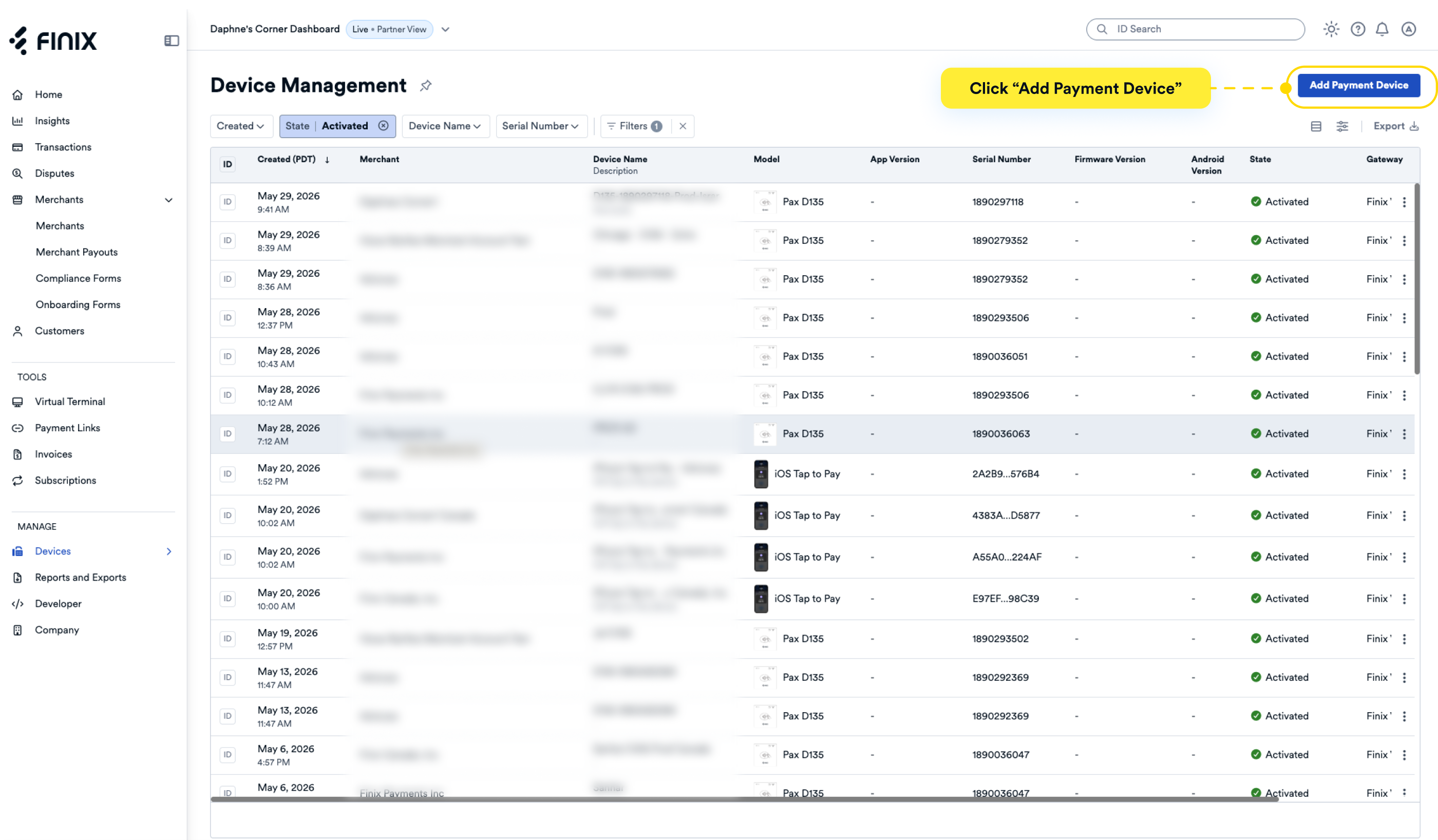
Task: Click inside the ID Search field
Action: [x=1195, y=29]
